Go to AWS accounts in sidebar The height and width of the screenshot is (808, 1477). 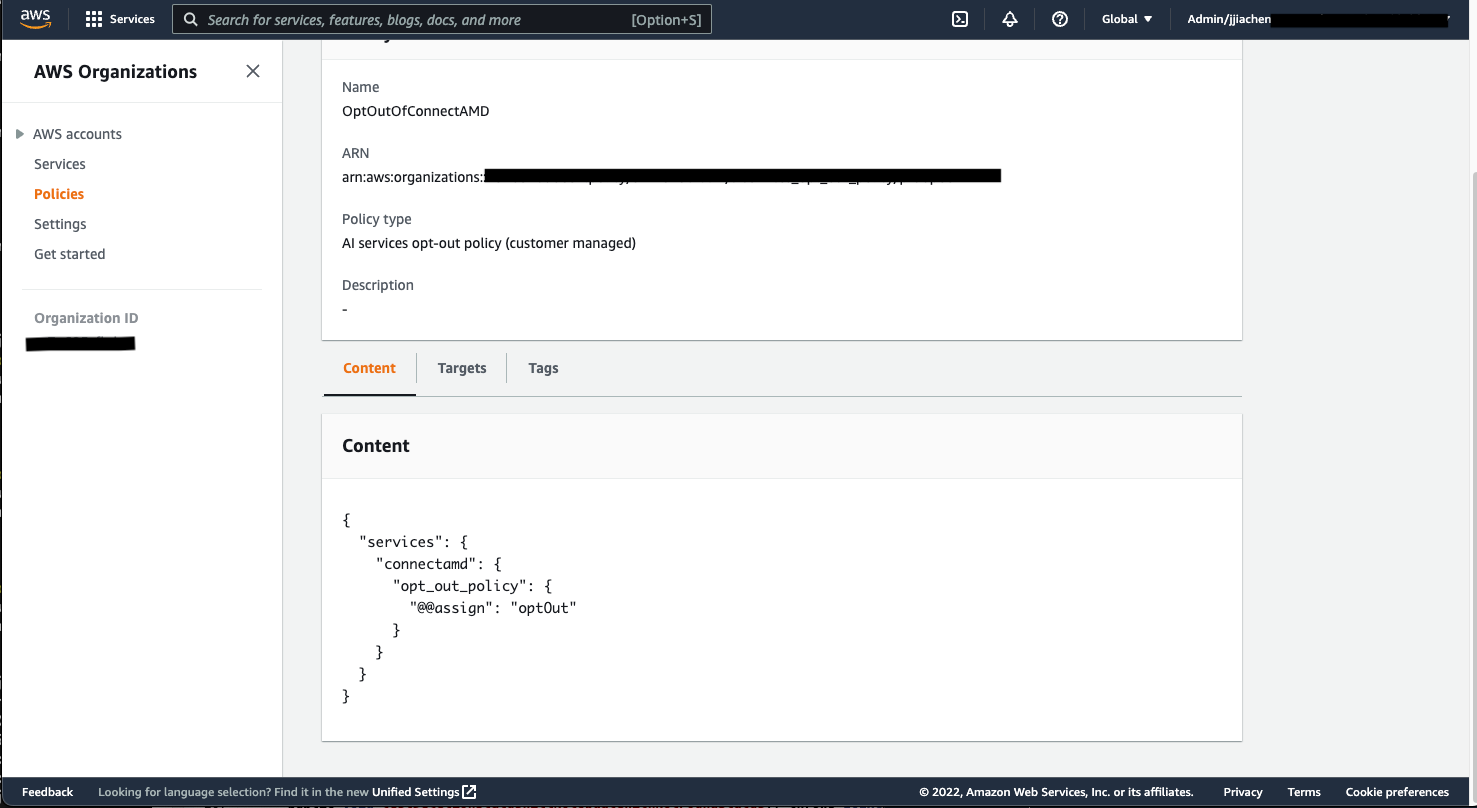[77, 134]
